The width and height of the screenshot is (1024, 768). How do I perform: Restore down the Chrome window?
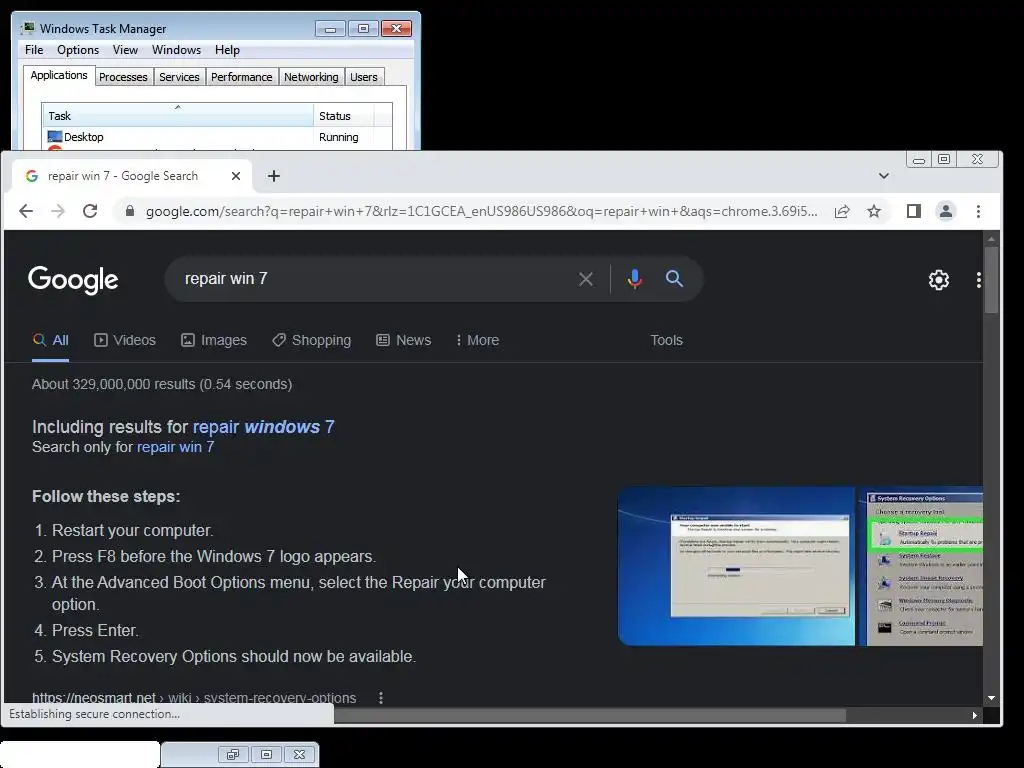click(944, 159)
